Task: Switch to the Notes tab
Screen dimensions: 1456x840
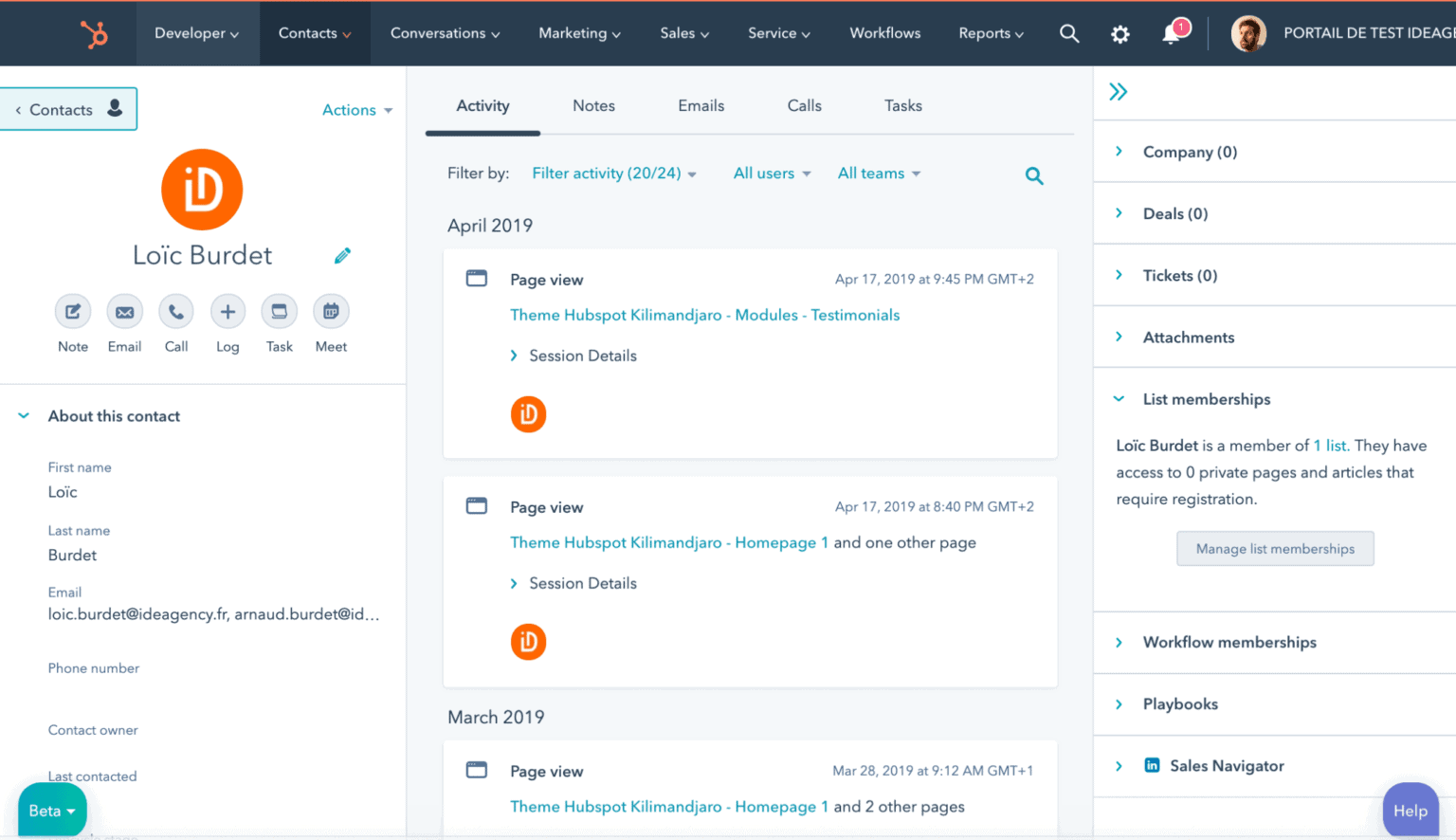Action: point(593,106)
